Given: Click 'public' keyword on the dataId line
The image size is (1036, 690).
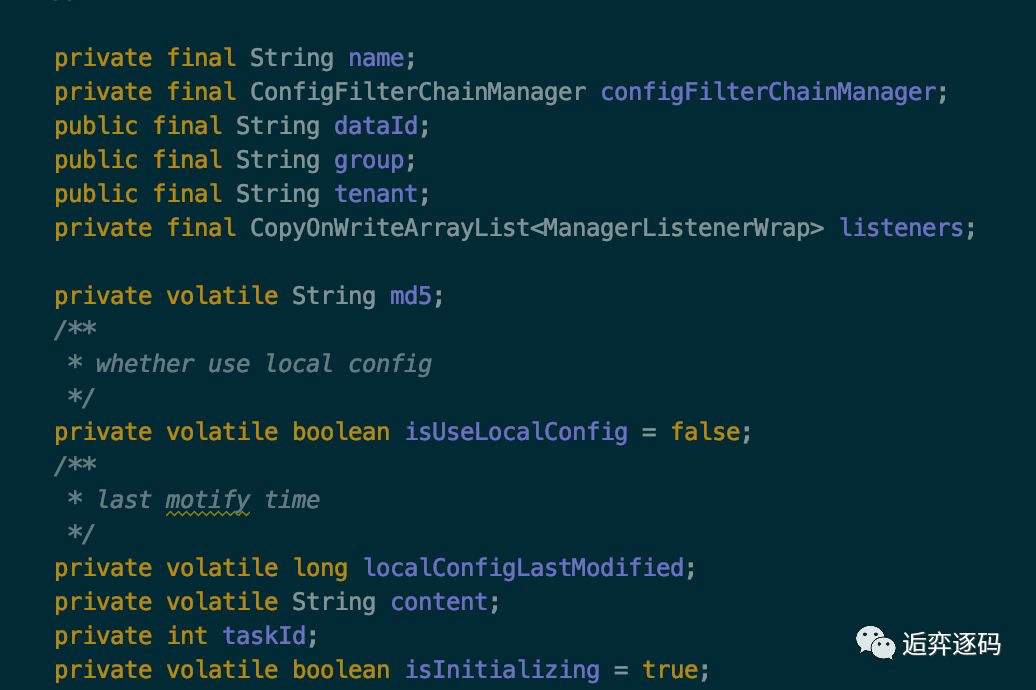Looking at the screenshot, I should pos(96,126).
